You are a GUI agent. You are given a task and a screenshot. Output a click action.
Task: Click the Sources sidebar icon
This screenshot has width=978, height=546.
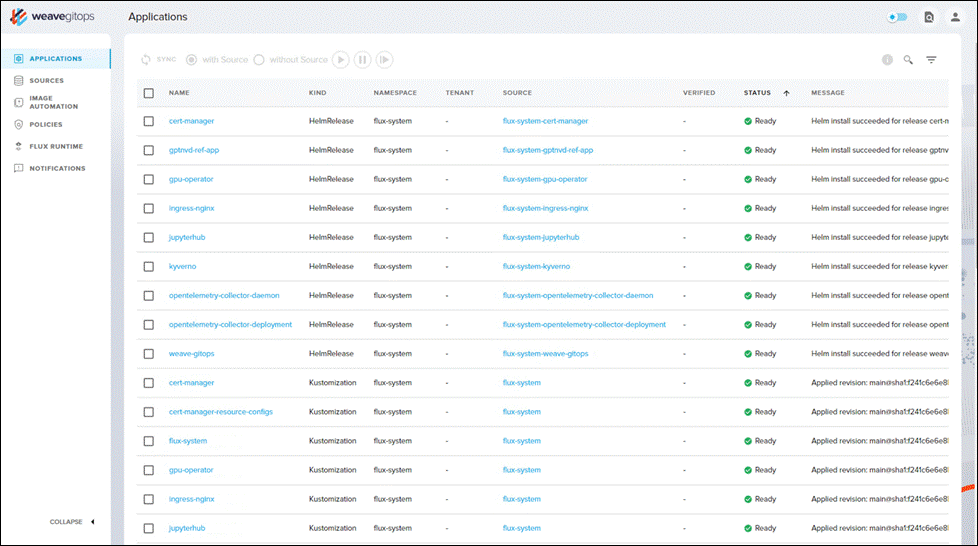[x=19, y=80]
